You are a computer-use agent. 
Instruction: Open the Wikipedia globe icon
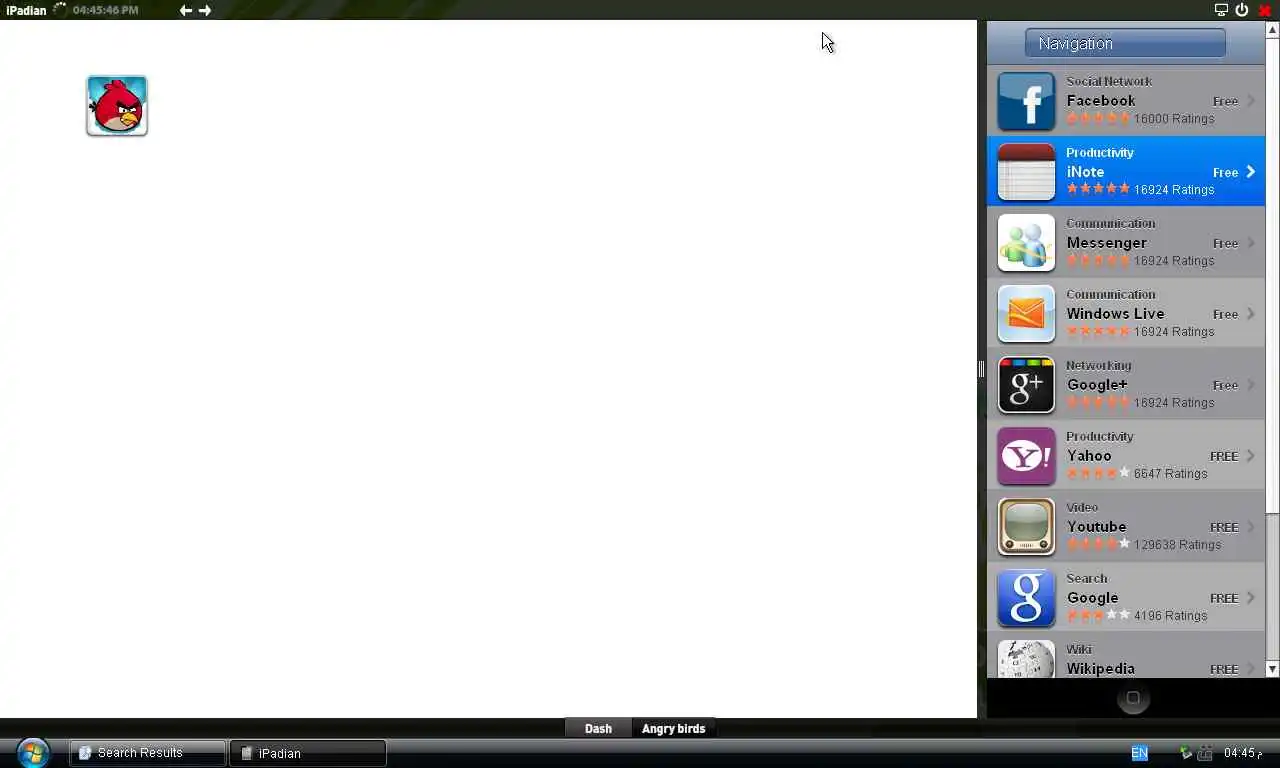[1026, 659]
